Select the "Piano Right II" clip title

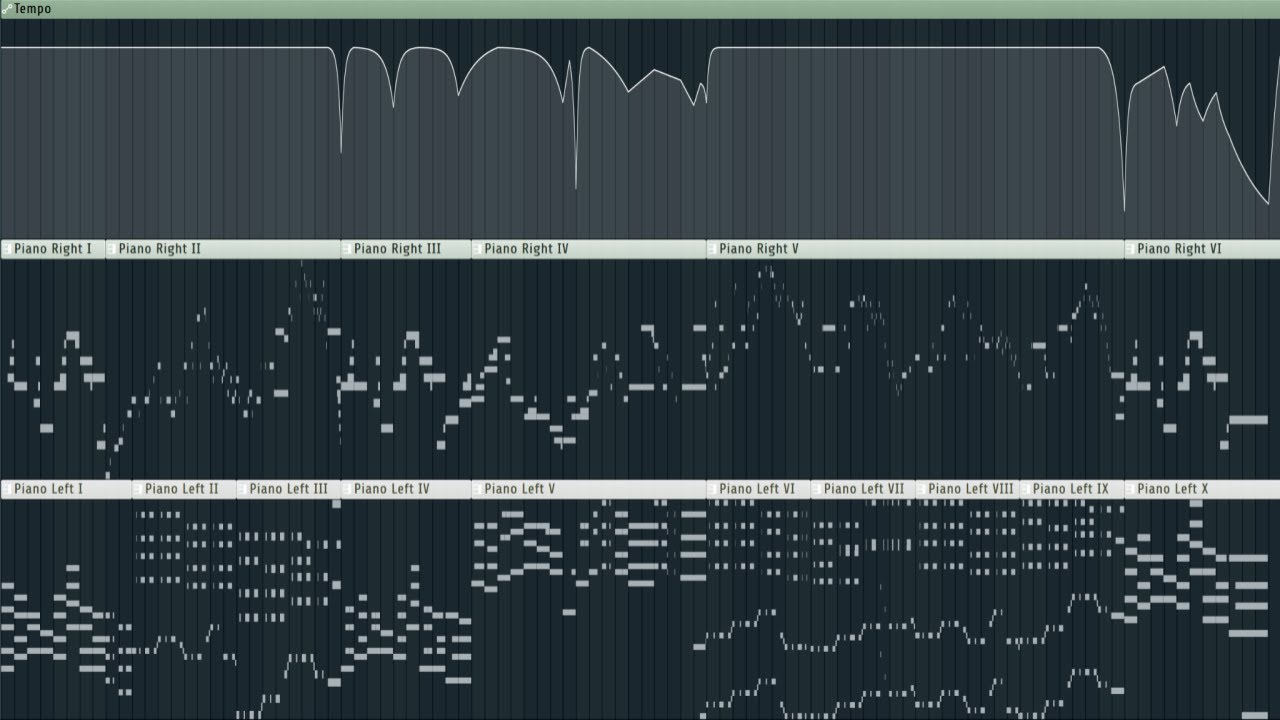click(160, 249)
